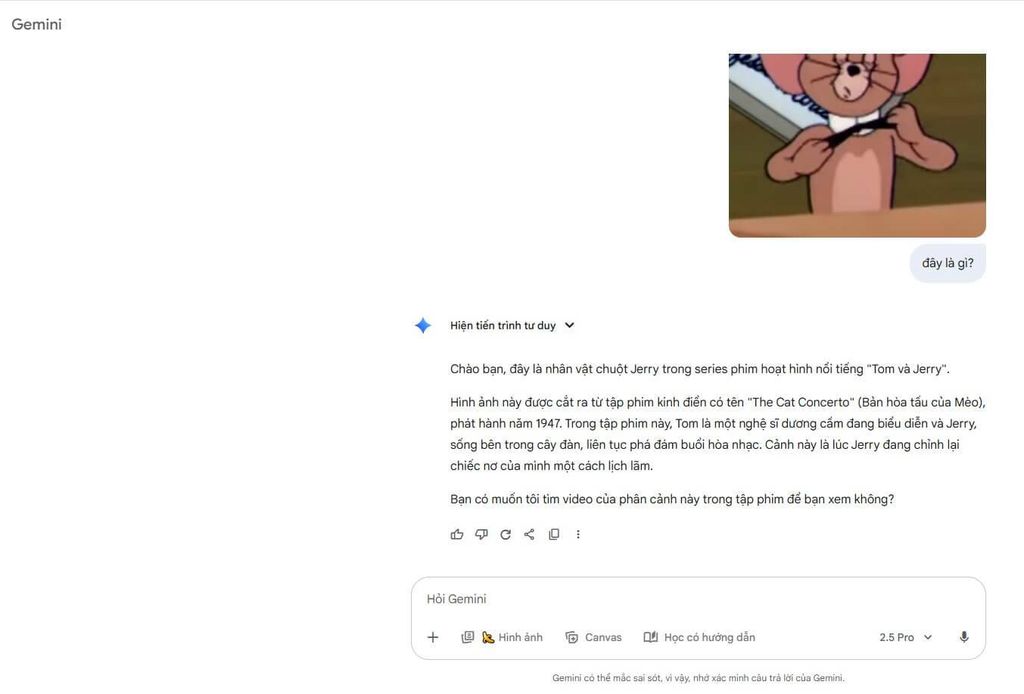This screenshot has height=694, width=1024.
Task: Click the share icon below response
Action: (x=530, y=535)
